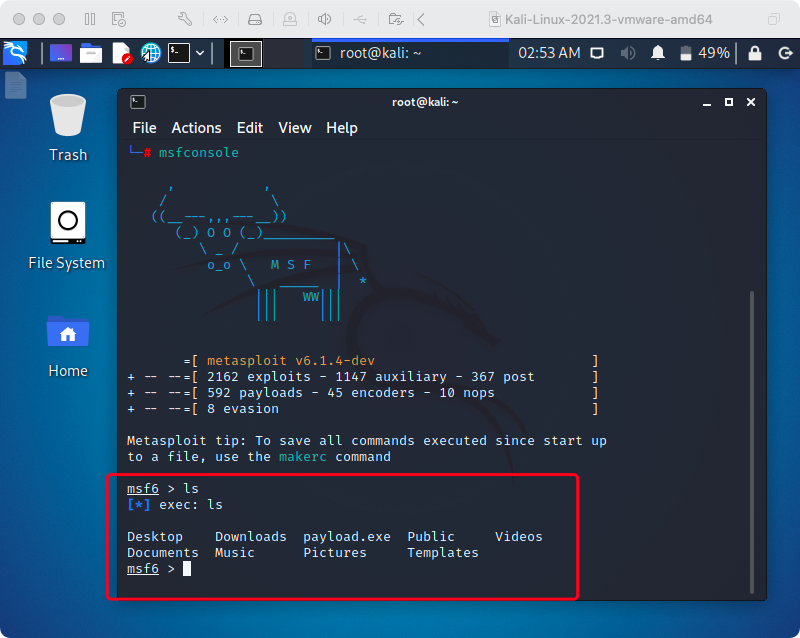Viewport: 800px width, 638px height.
Task: Select the root@kali taskbar window button
Action: (x=410, y=53)
